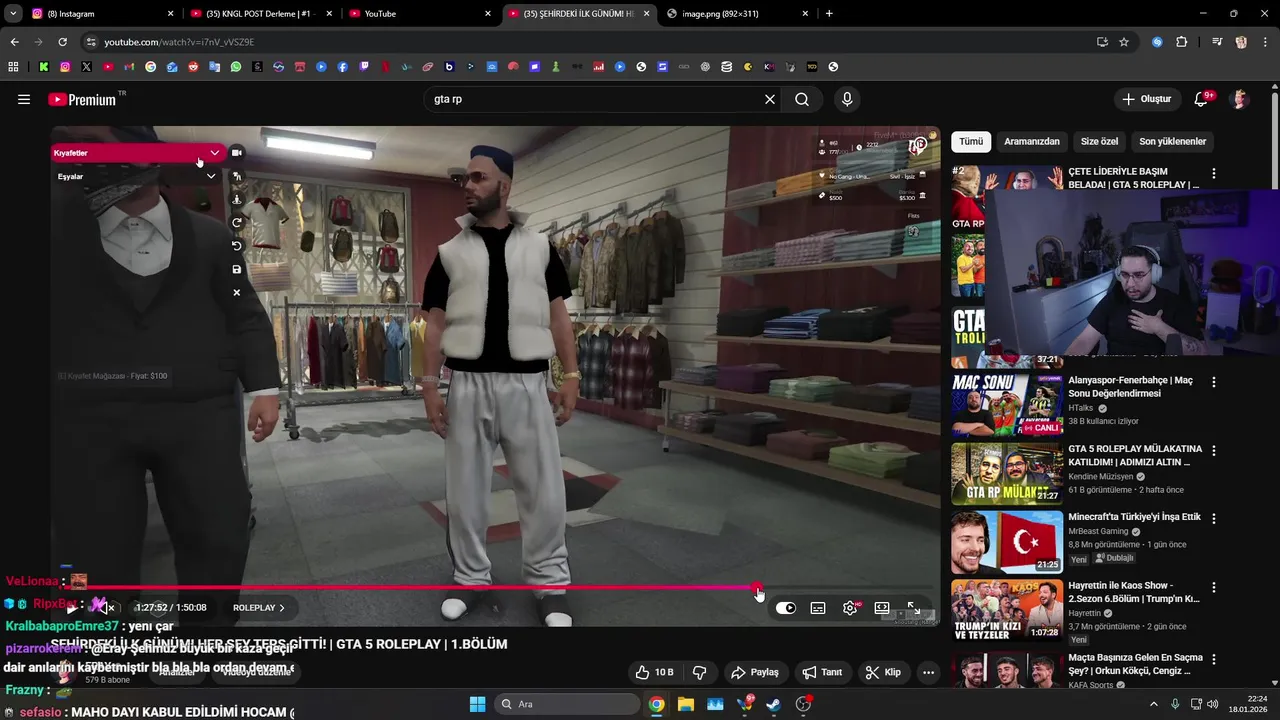
Task: Expand the ROLEPLAY chapter label
Action: (x=259, y=608)
